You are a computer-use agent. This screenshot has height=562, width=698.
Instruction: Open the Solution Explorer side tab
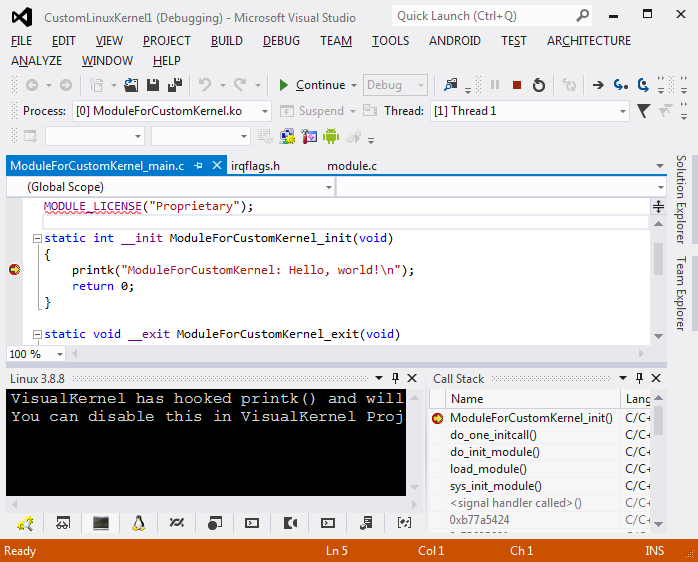[682, 199]
